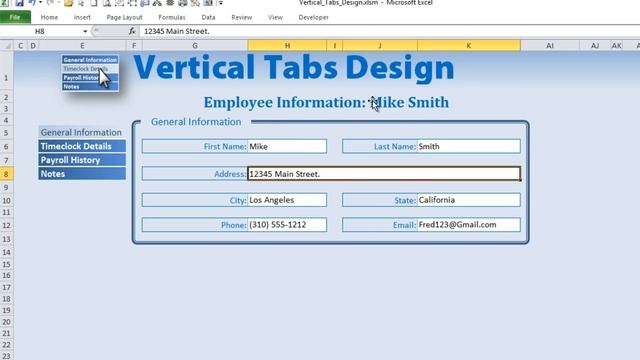Open the Payroll History vertical tab
640x360 pixels.
(82, 160)
